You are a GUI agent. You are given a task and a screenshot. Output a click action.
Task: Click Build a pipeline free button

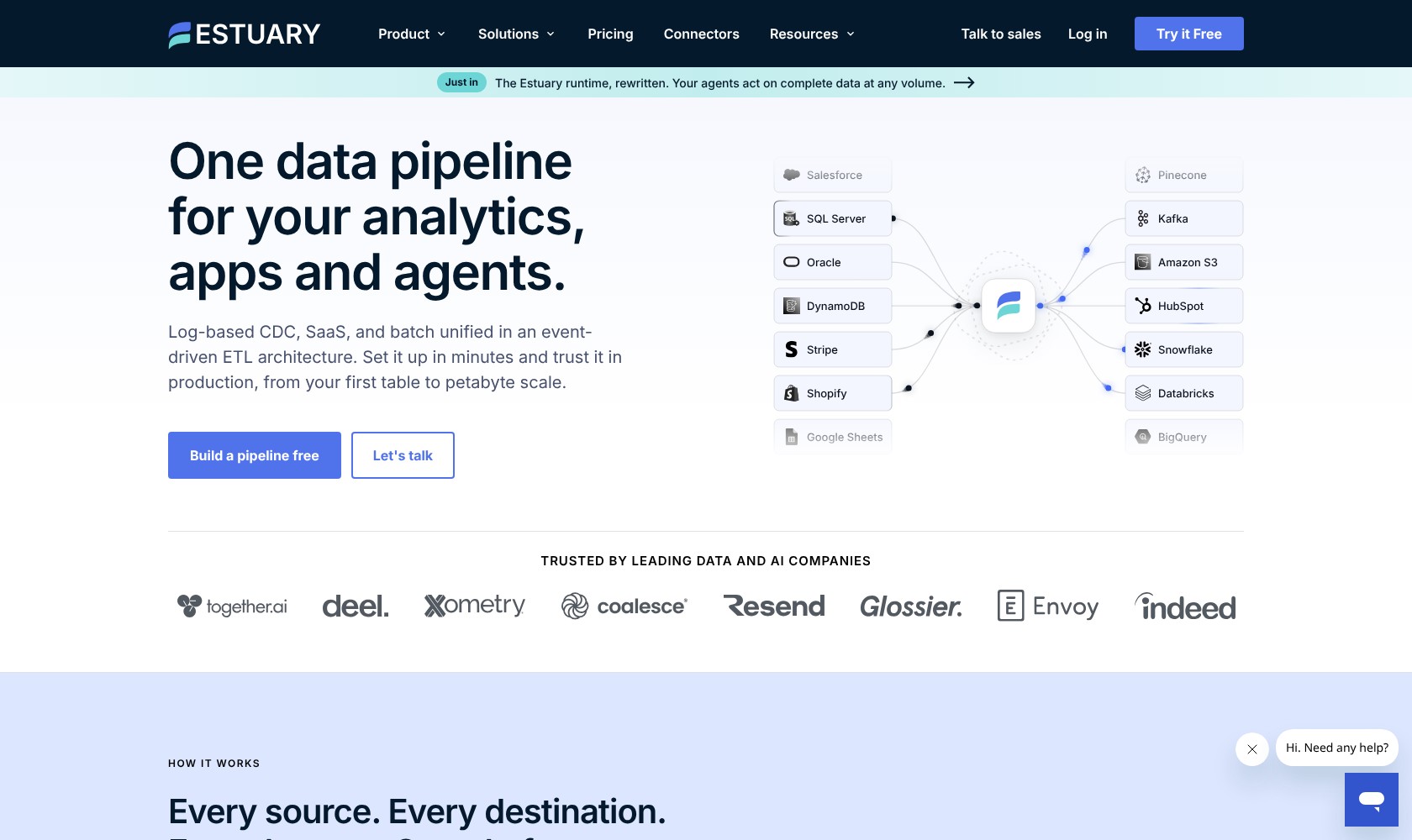[255, 455]
